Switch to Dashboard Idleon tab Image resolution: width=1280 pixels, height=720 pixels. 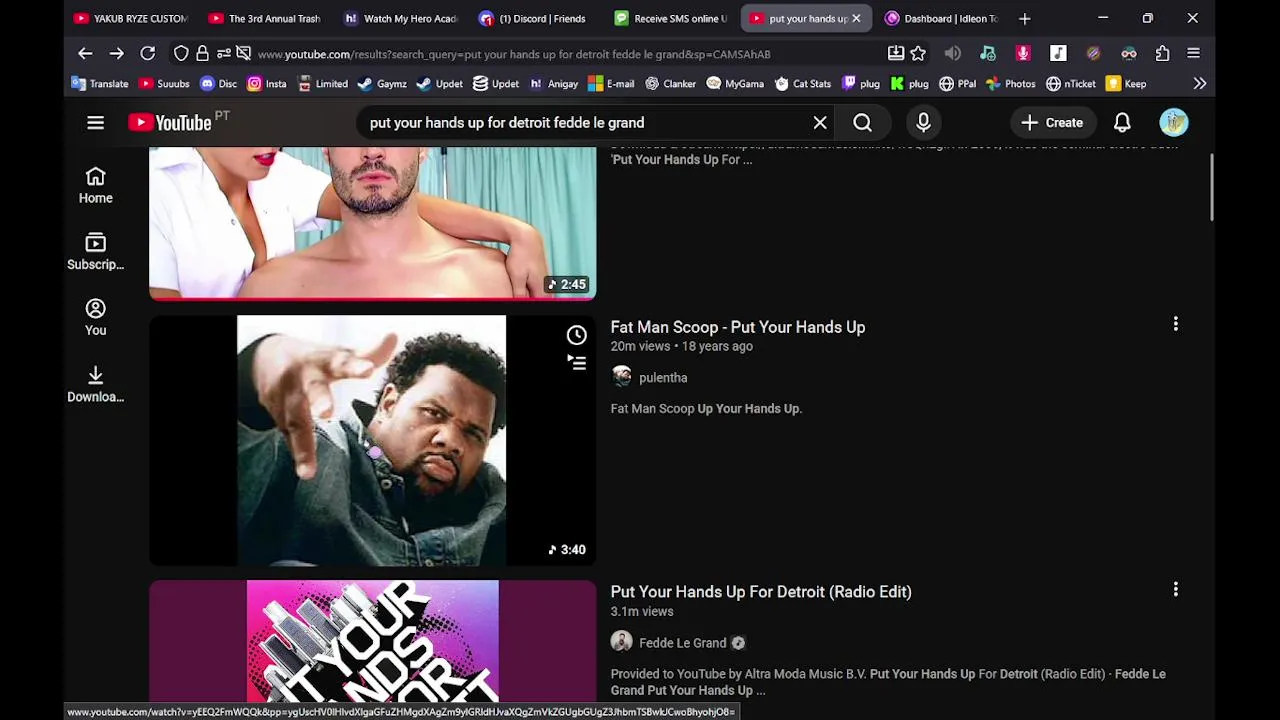(x=941, y=18)
